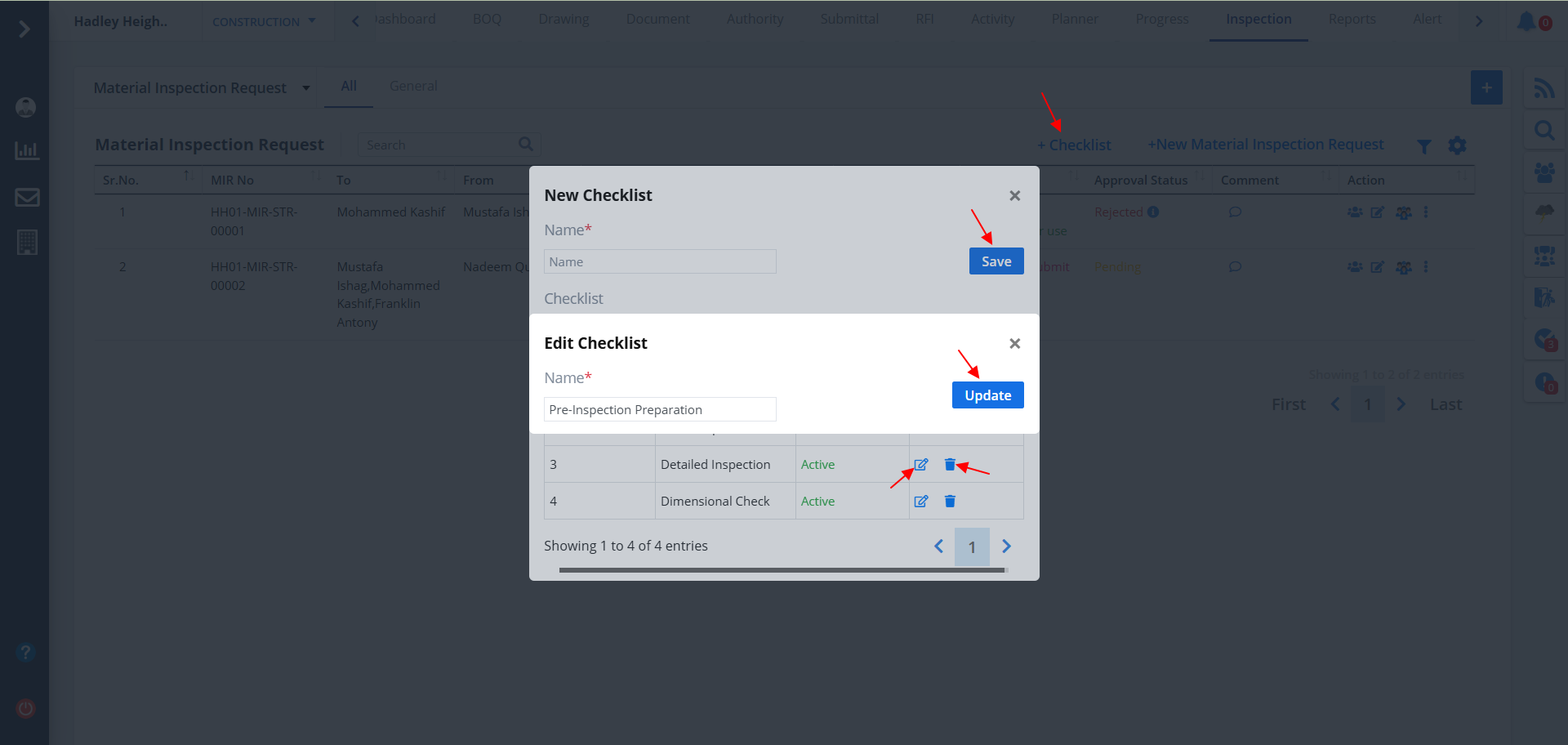This screenshot has height=745, width=1568.
Task: Delete the Detailed Inspection checklist item
Action: tap(950, 465)
